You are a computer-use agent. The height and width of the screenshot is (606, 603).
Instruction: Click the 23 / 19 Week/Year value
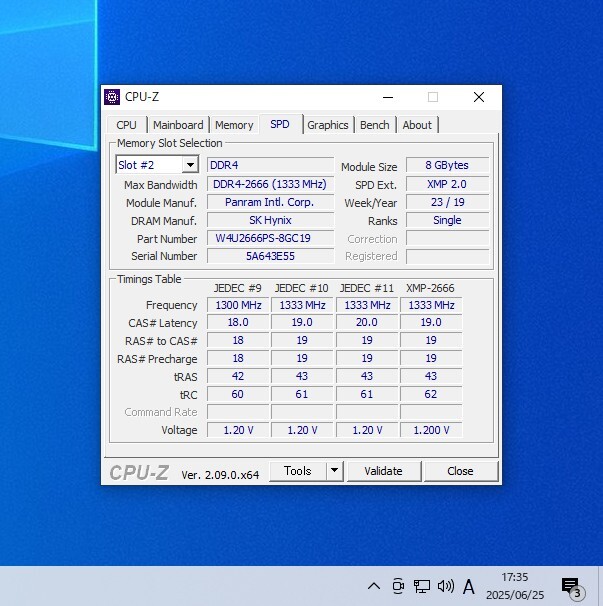click(447, 202)
